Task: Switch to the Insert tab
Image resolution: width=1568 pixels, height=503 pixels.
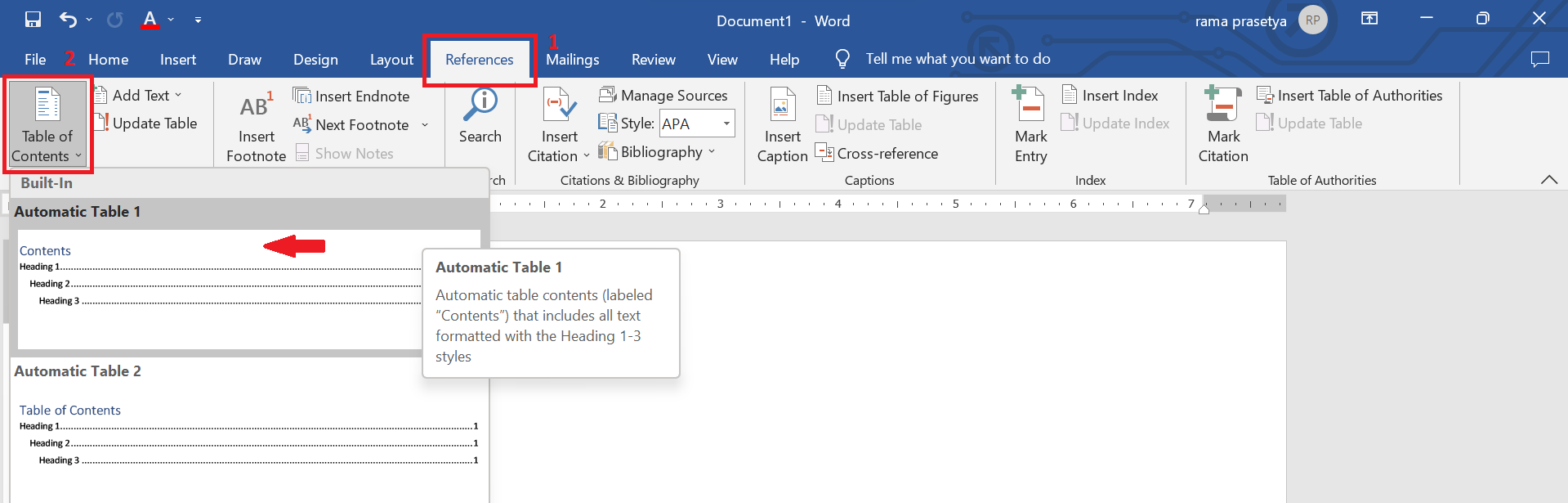Action: click(x=178, y=60)
